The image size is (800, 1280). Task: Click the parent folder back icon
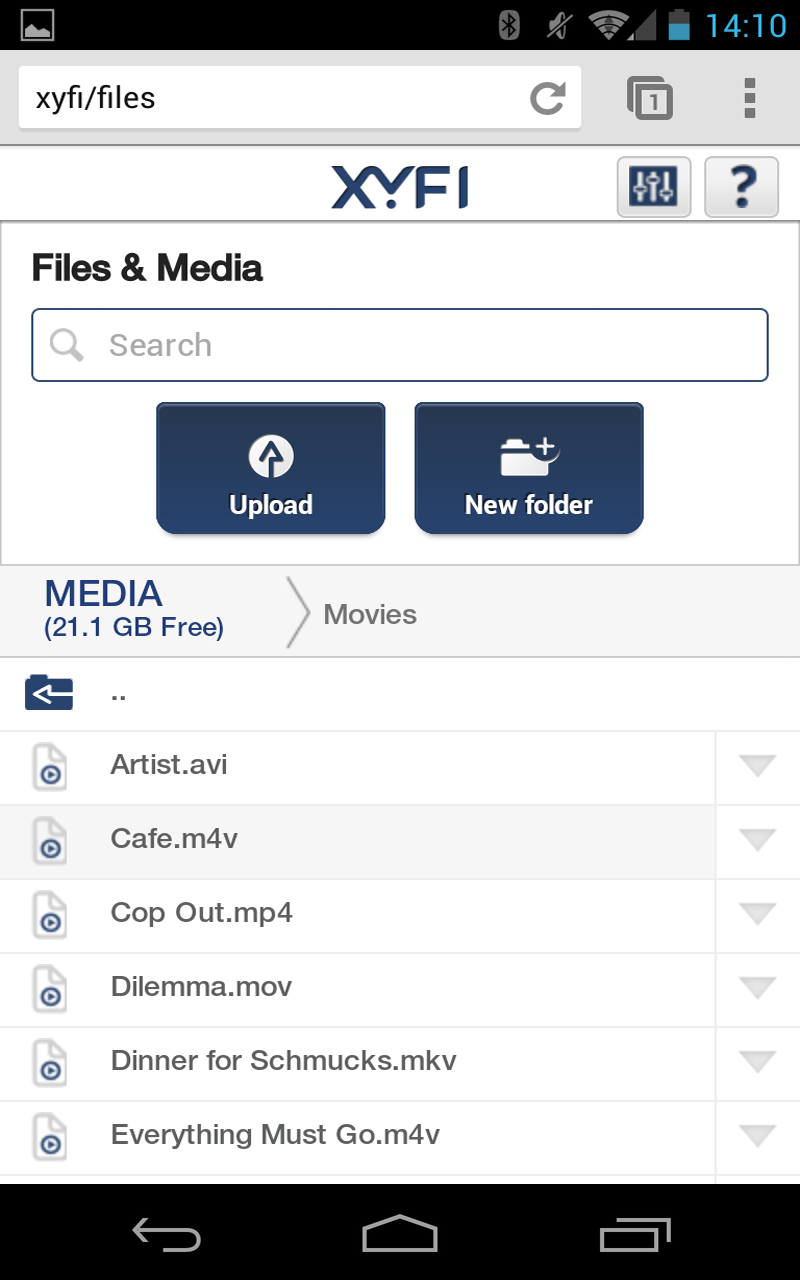point(49,692)
